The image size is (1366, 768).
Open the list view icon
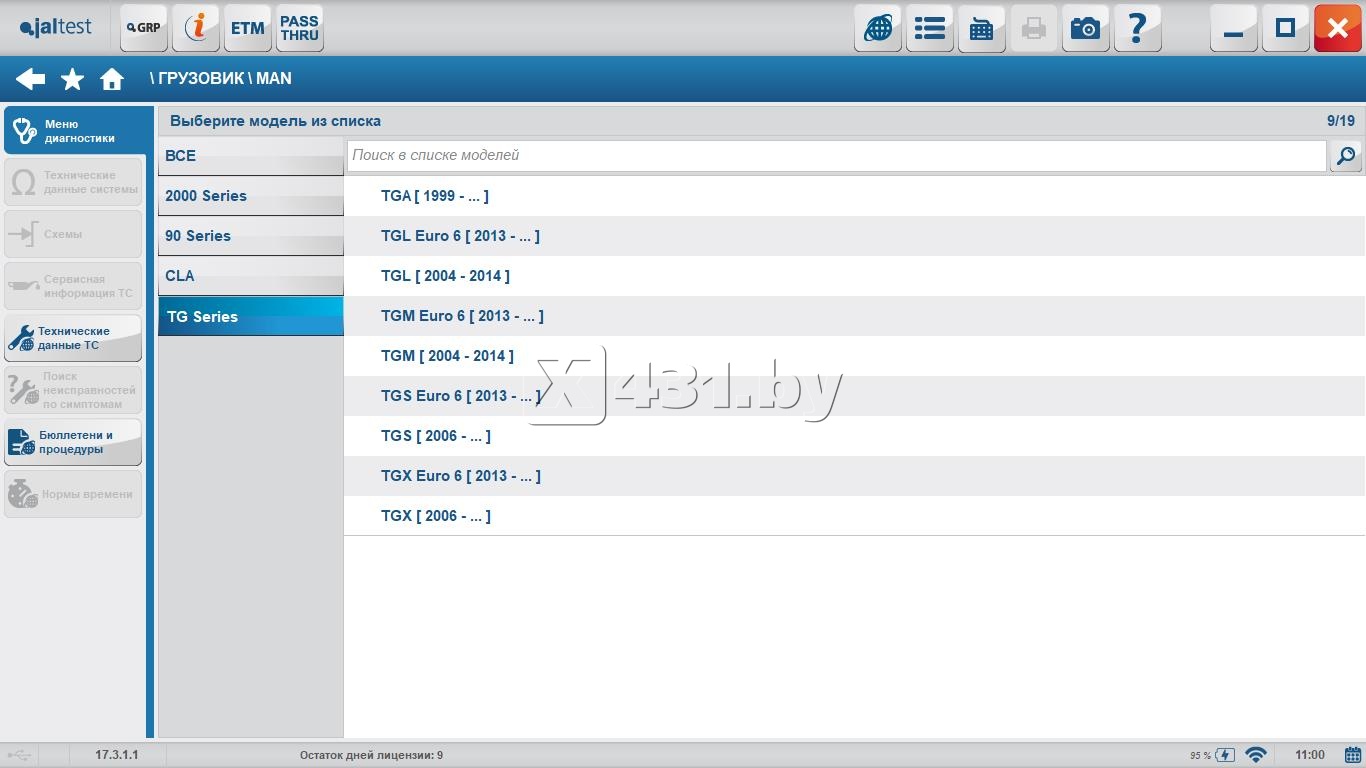tap(930, 28)
